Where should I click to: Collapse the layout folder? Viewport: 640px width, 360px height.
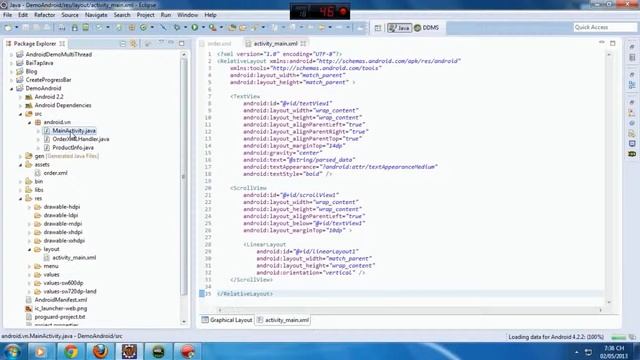pos(29,249)
